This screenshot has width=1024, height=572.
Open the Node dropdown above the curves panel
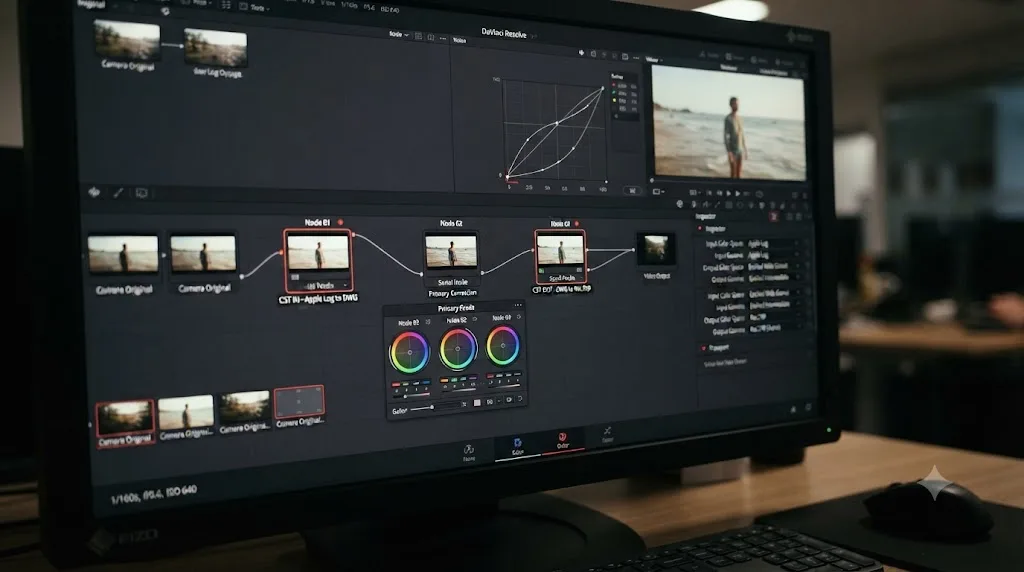pos(398,34)
